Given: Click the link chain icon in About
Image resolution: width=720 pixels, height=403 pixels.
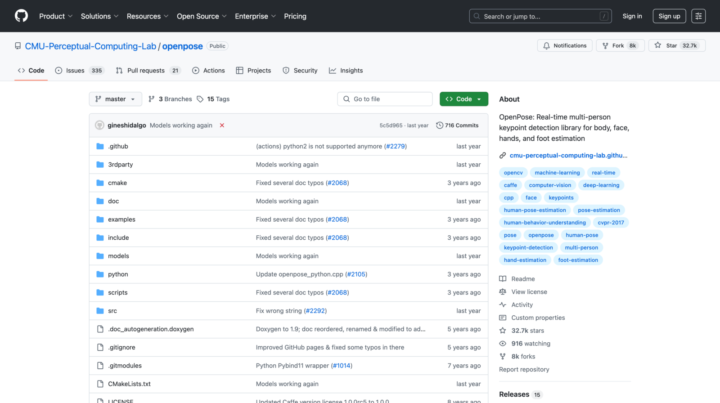Looking at the screenshot, I should [x=503, y=156].
